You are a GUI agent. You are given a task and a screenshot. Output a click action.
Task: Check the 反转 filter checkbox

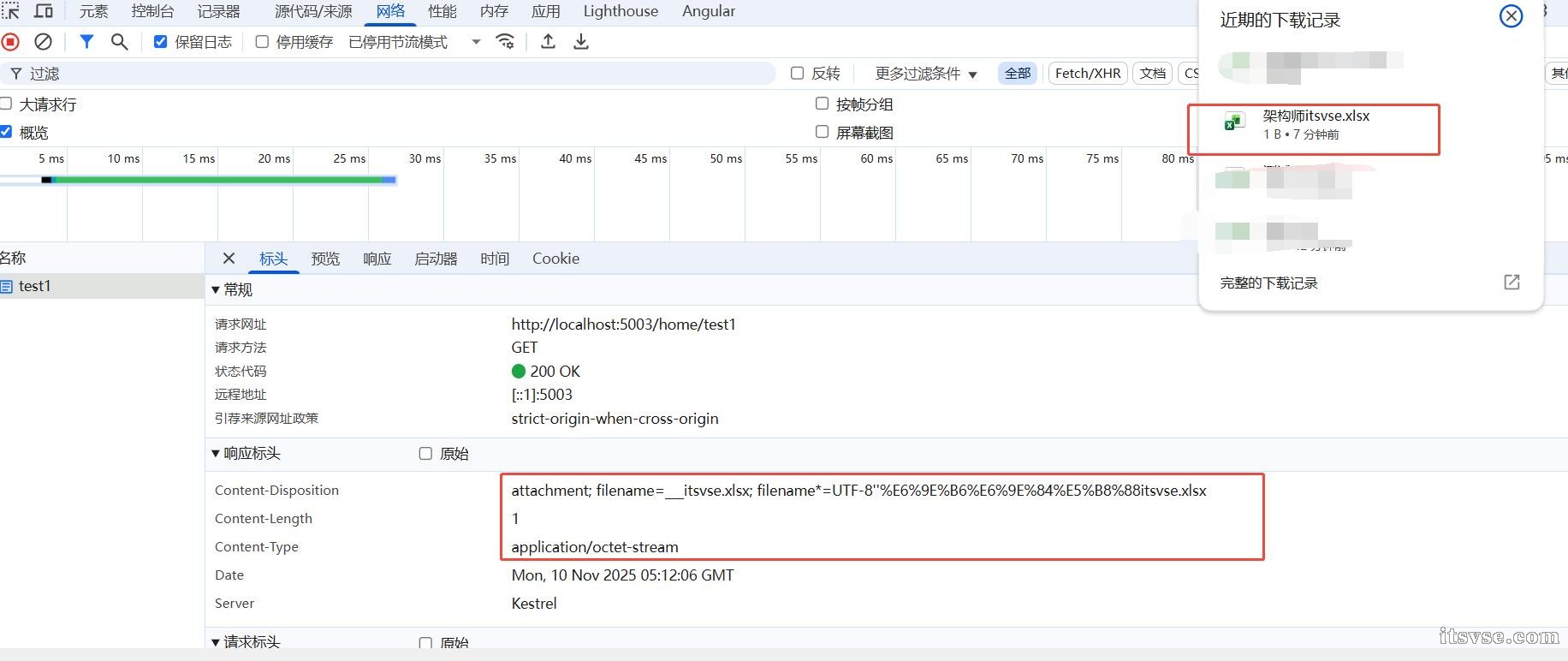[797, 73]
